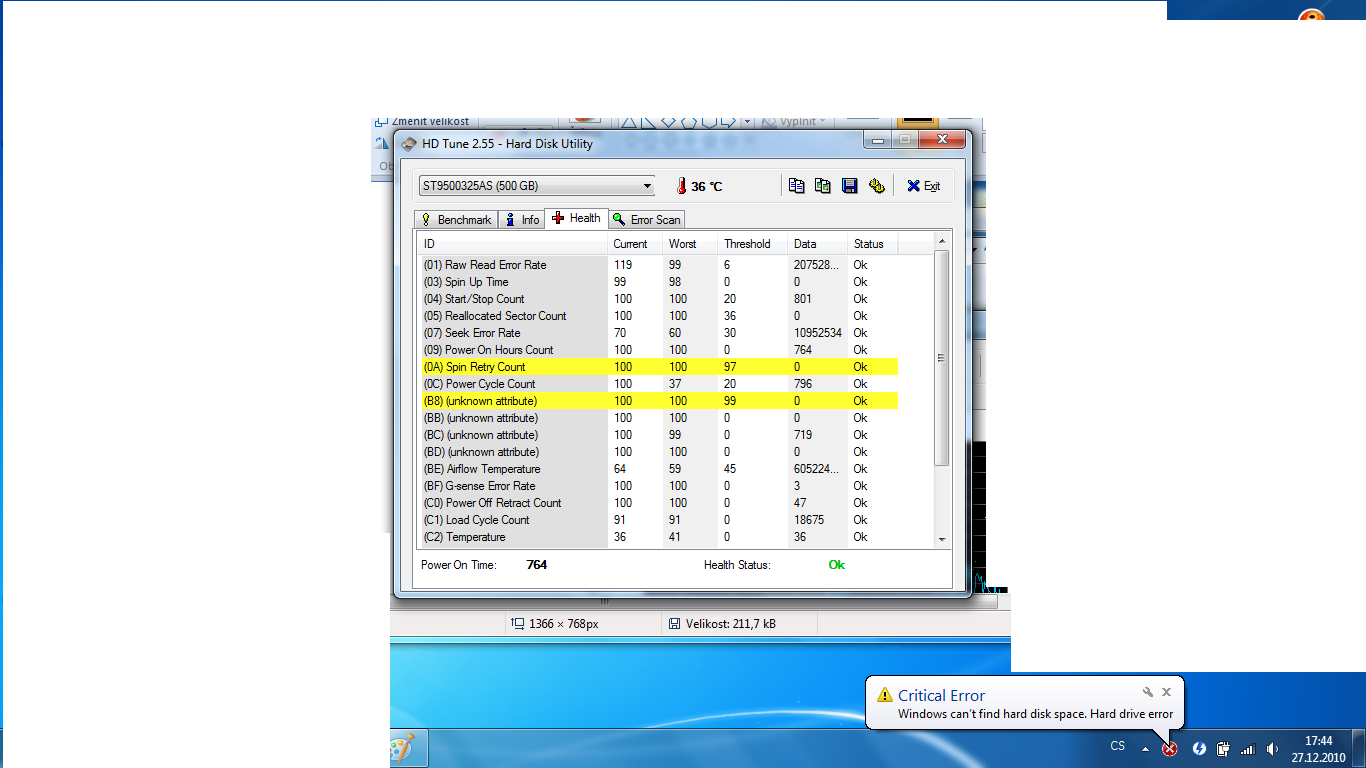Open HD Tune options via the gear icon
This screenshot has height=768, width=1366.
coord(876,186)
